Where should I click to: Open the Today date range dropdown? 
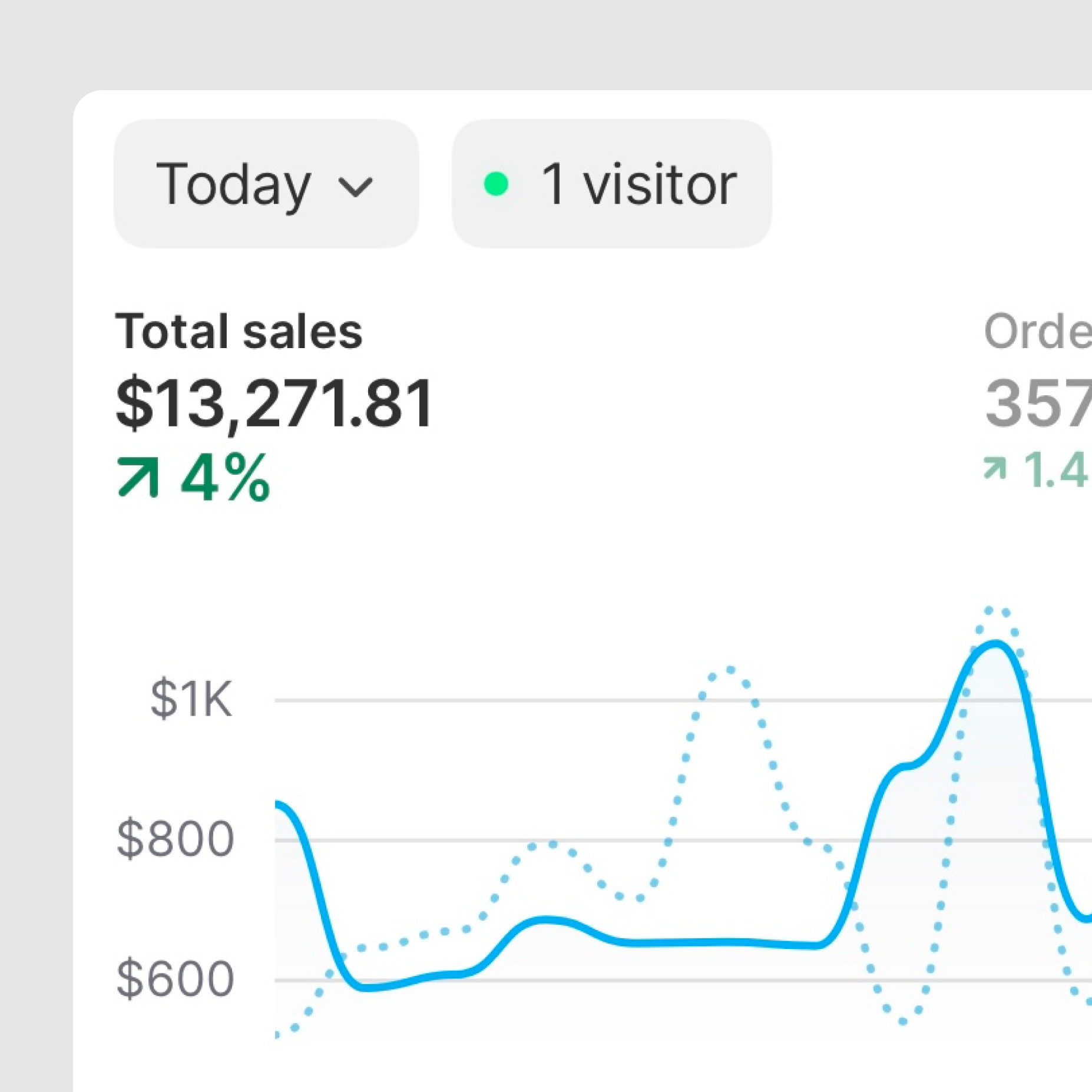click(265, 184)
